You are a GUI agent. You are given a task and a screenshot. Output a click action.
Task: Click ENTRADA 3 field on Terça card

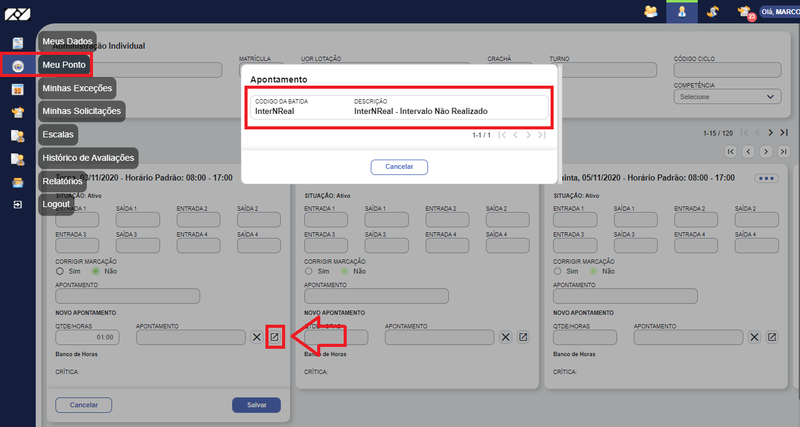coord(77,245)
